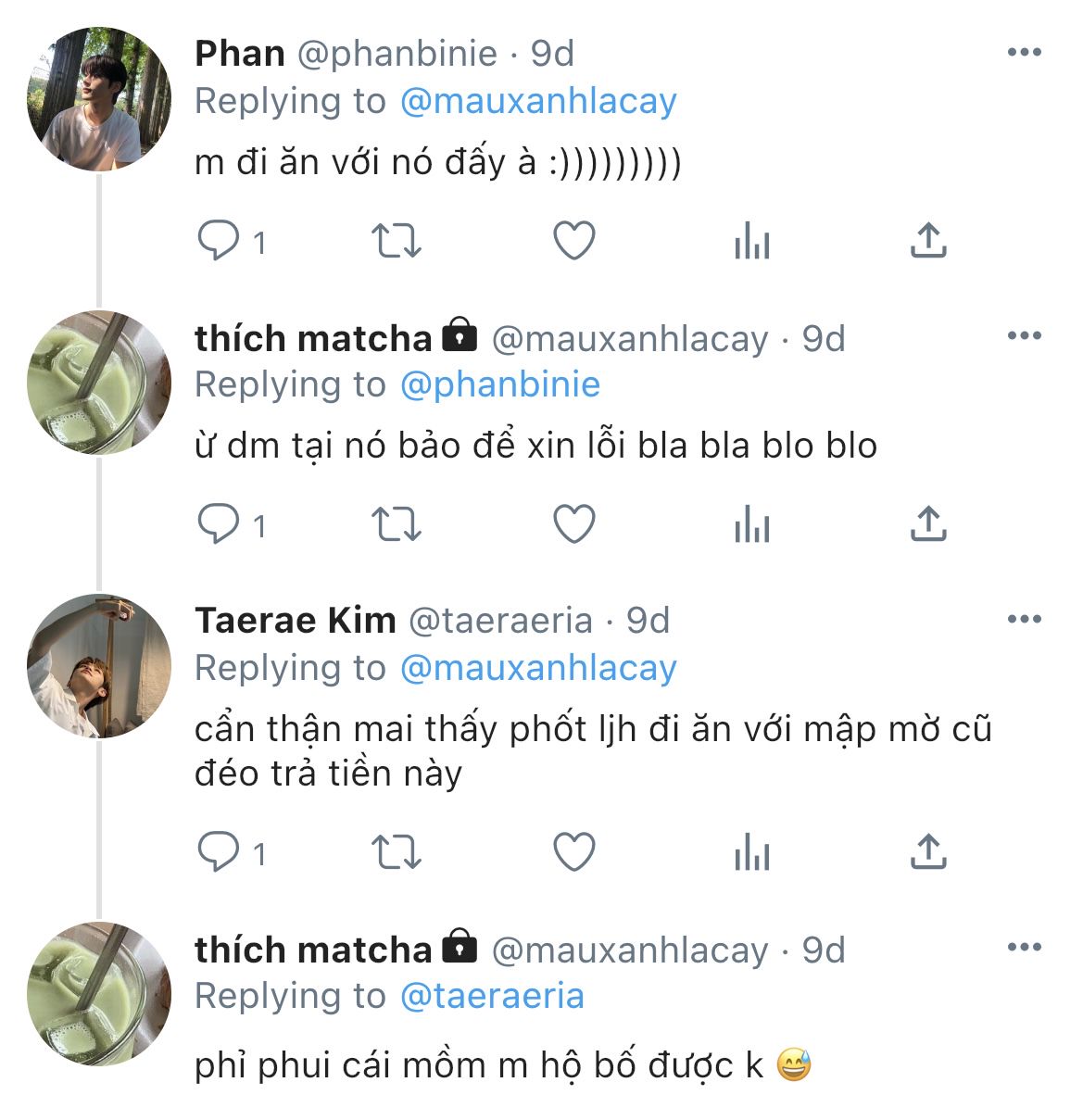Open Taerae Kim's profile avatar
Screen dimensions: 1083x1120
coord(99,666)
